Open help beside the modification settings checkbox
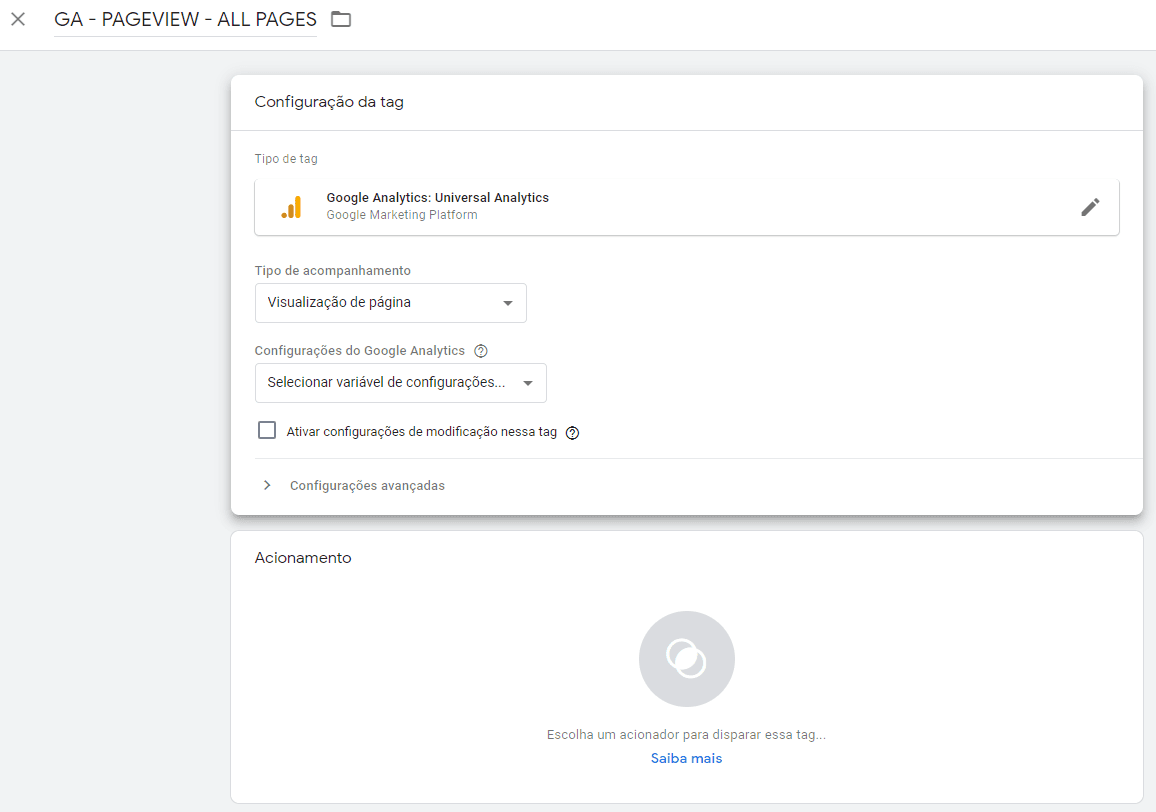Viewport: 1156px width, 812px height. pos(571,432)
